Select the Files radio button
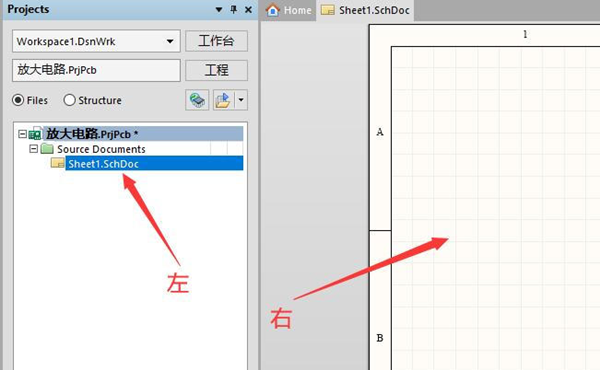 (18, 100)
